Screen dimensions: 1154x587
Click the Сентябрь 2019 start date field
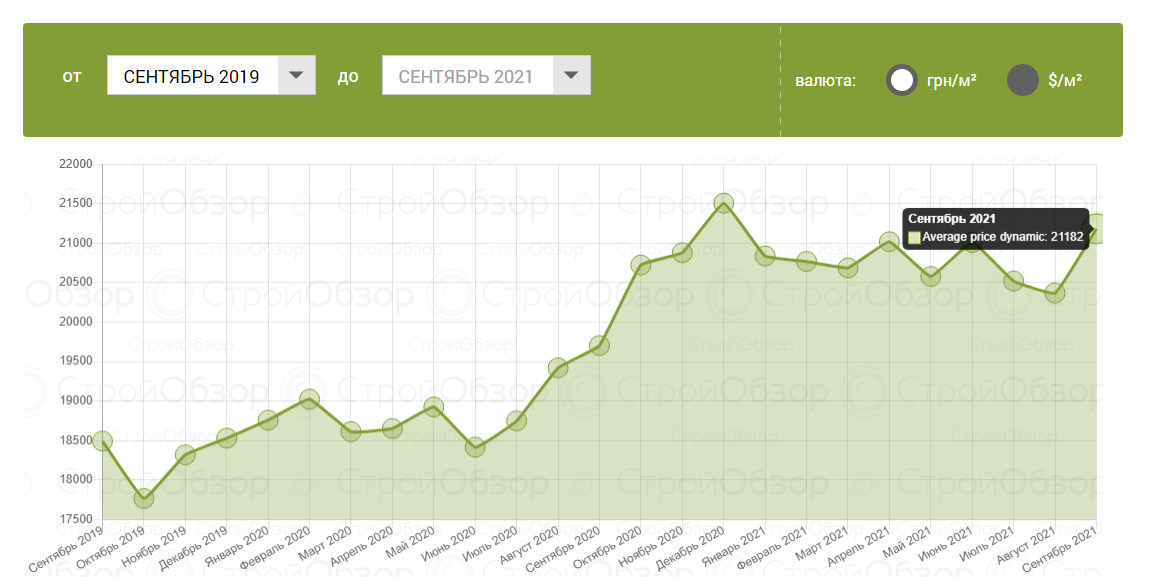(192, 76)
